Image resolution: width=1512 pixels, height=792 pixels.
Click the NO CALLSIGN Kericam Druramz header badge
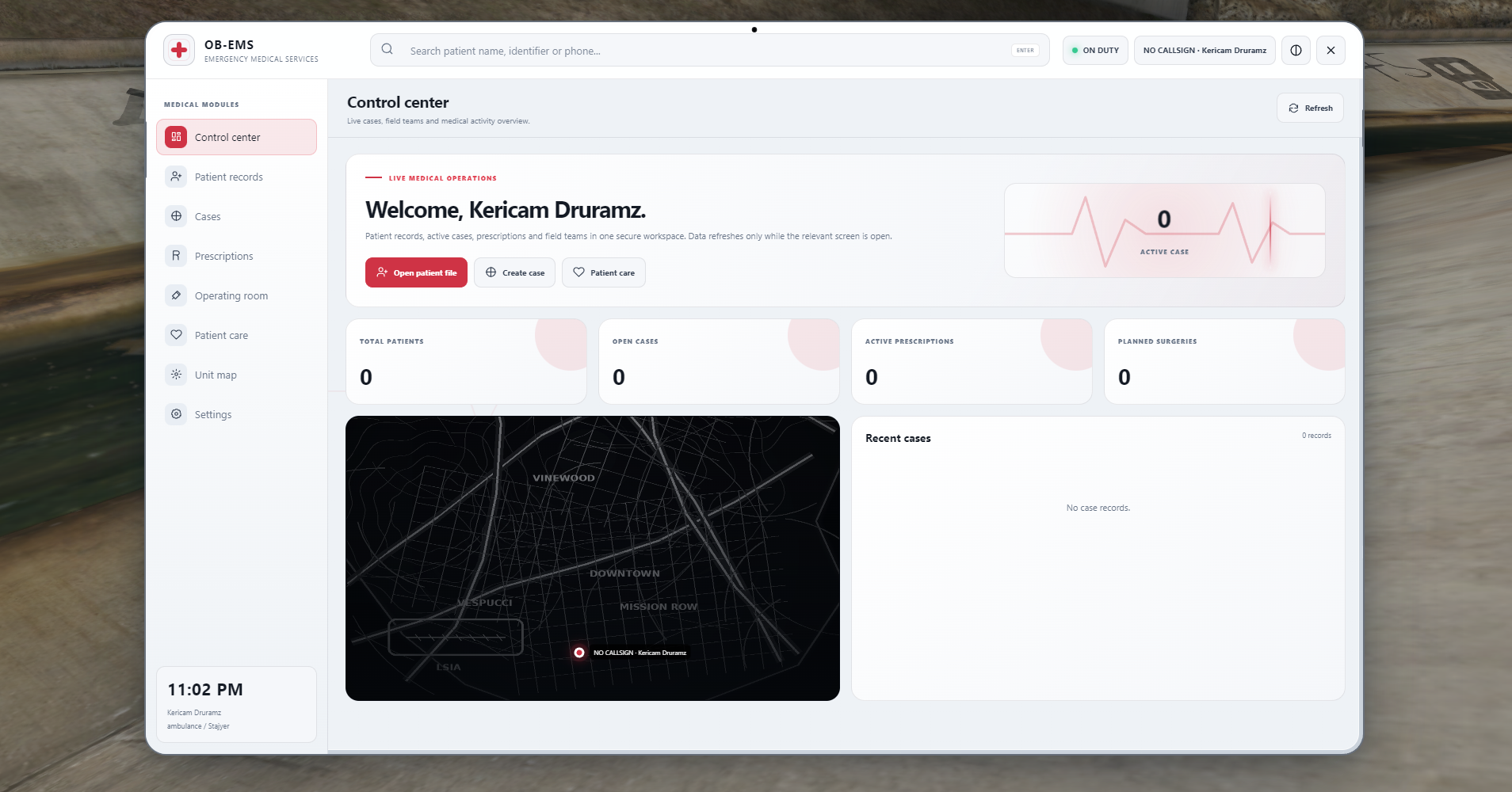[1205, 50]
